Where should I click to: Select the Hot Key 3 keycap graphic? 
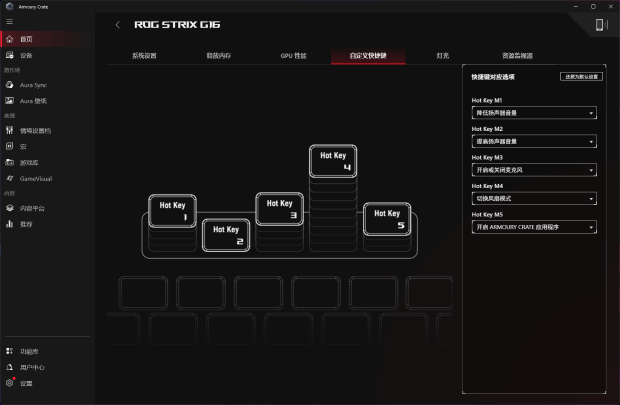click(280, 209)
